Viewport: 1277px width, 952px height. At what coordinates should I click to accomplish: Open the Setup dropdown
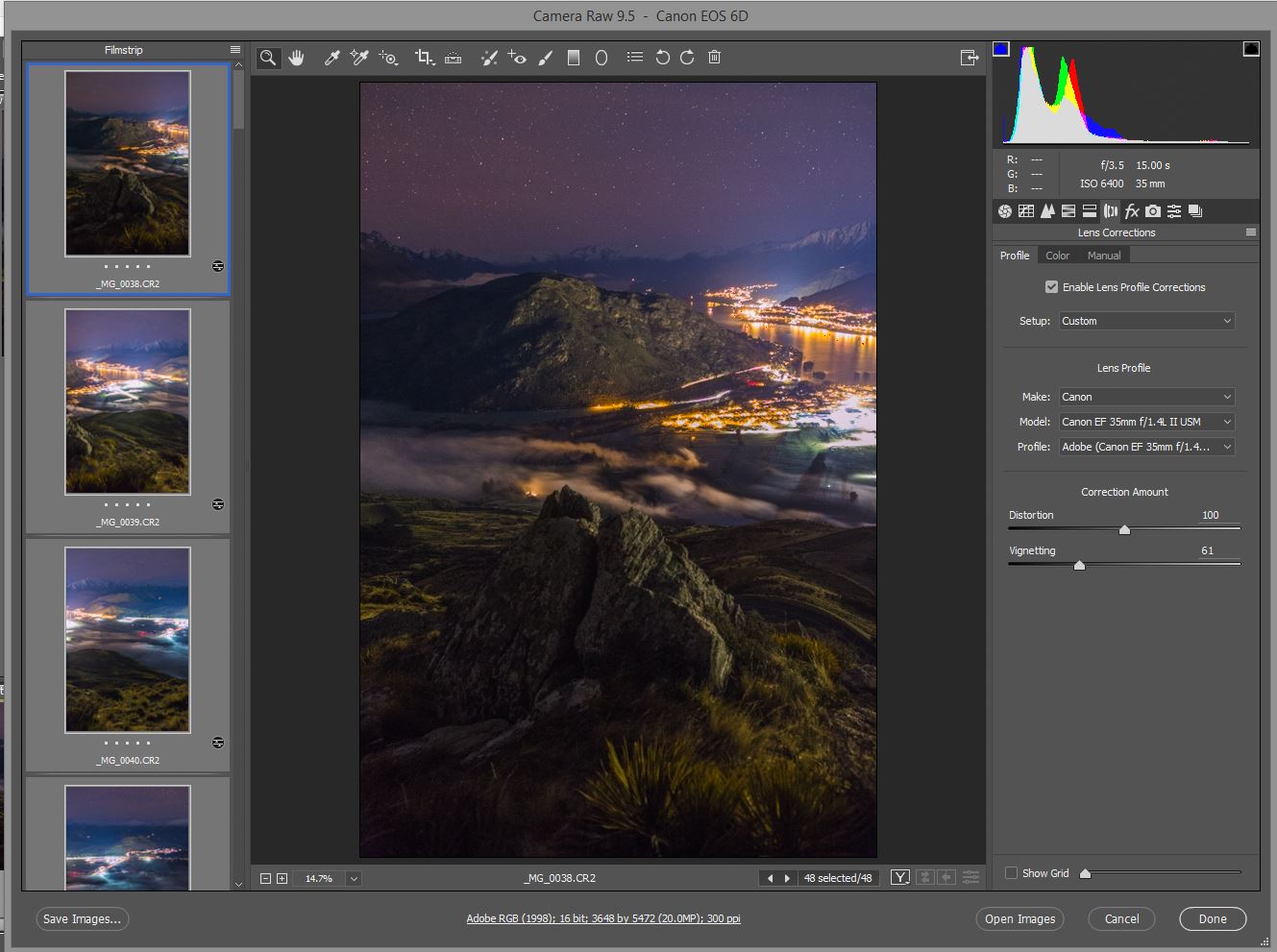pos(1146,321)
